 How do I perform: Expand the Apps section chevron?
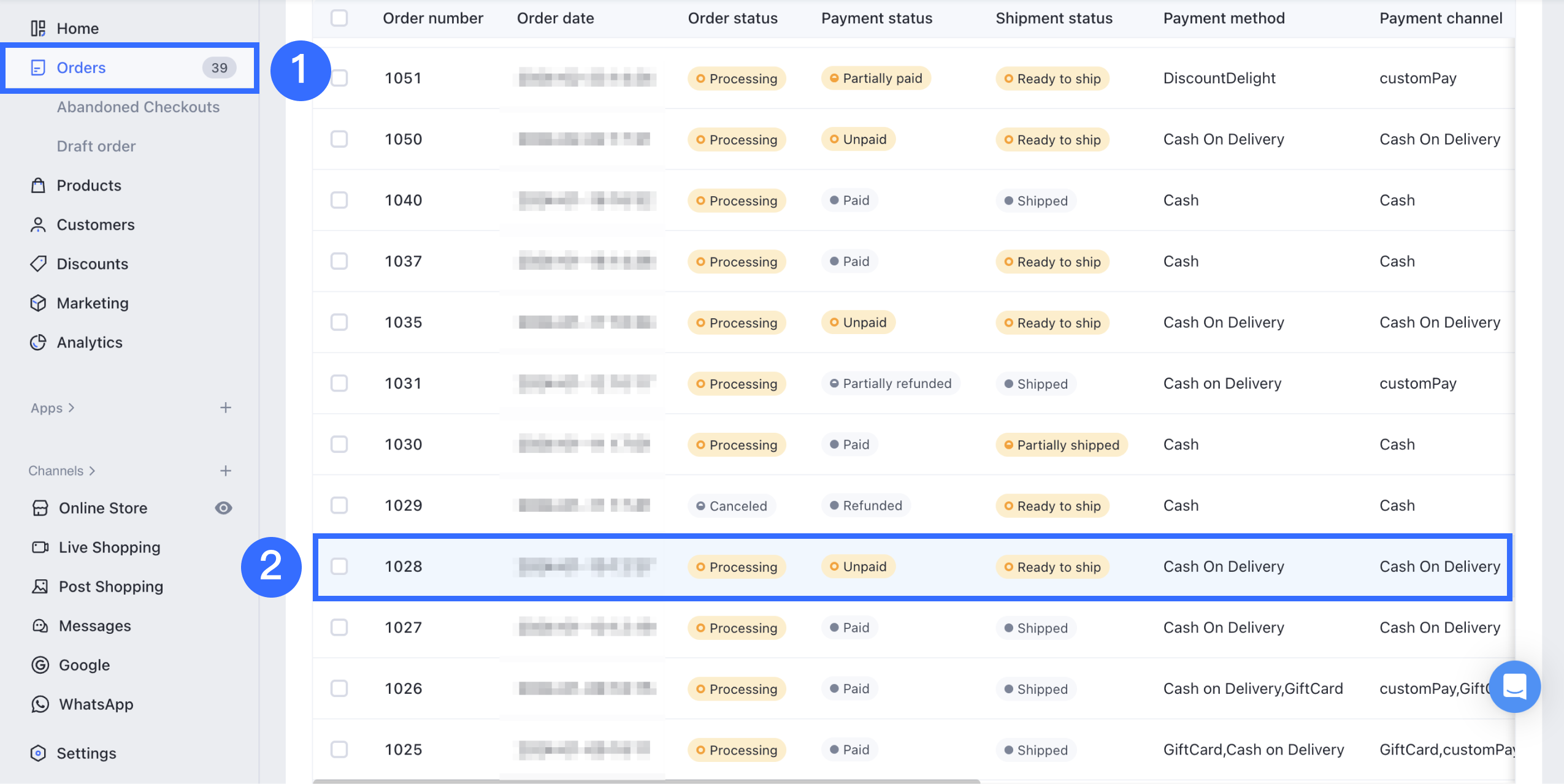72,408
